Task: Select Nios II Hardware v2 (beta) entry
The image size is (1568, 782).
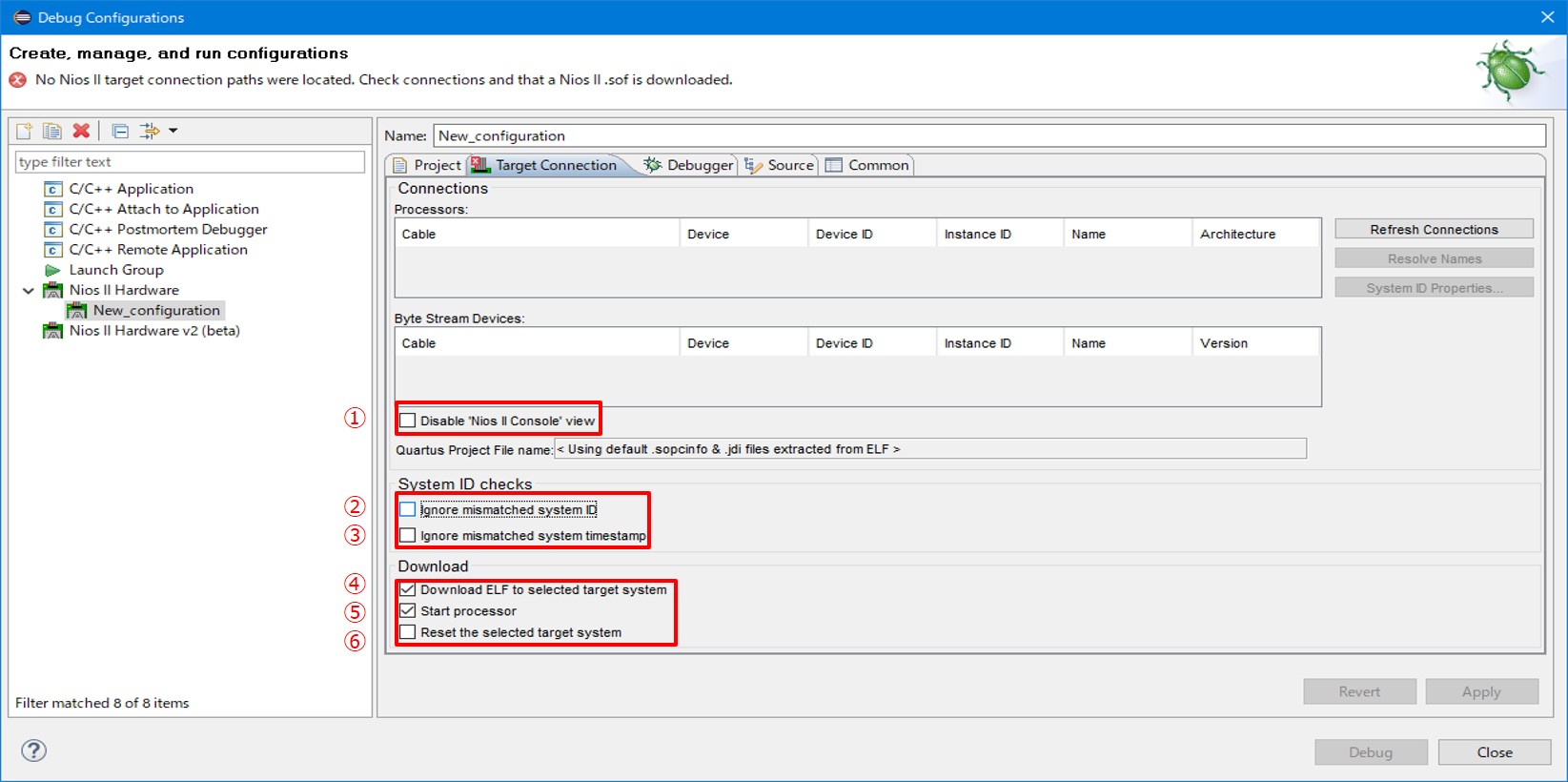Action: (154, 331)
